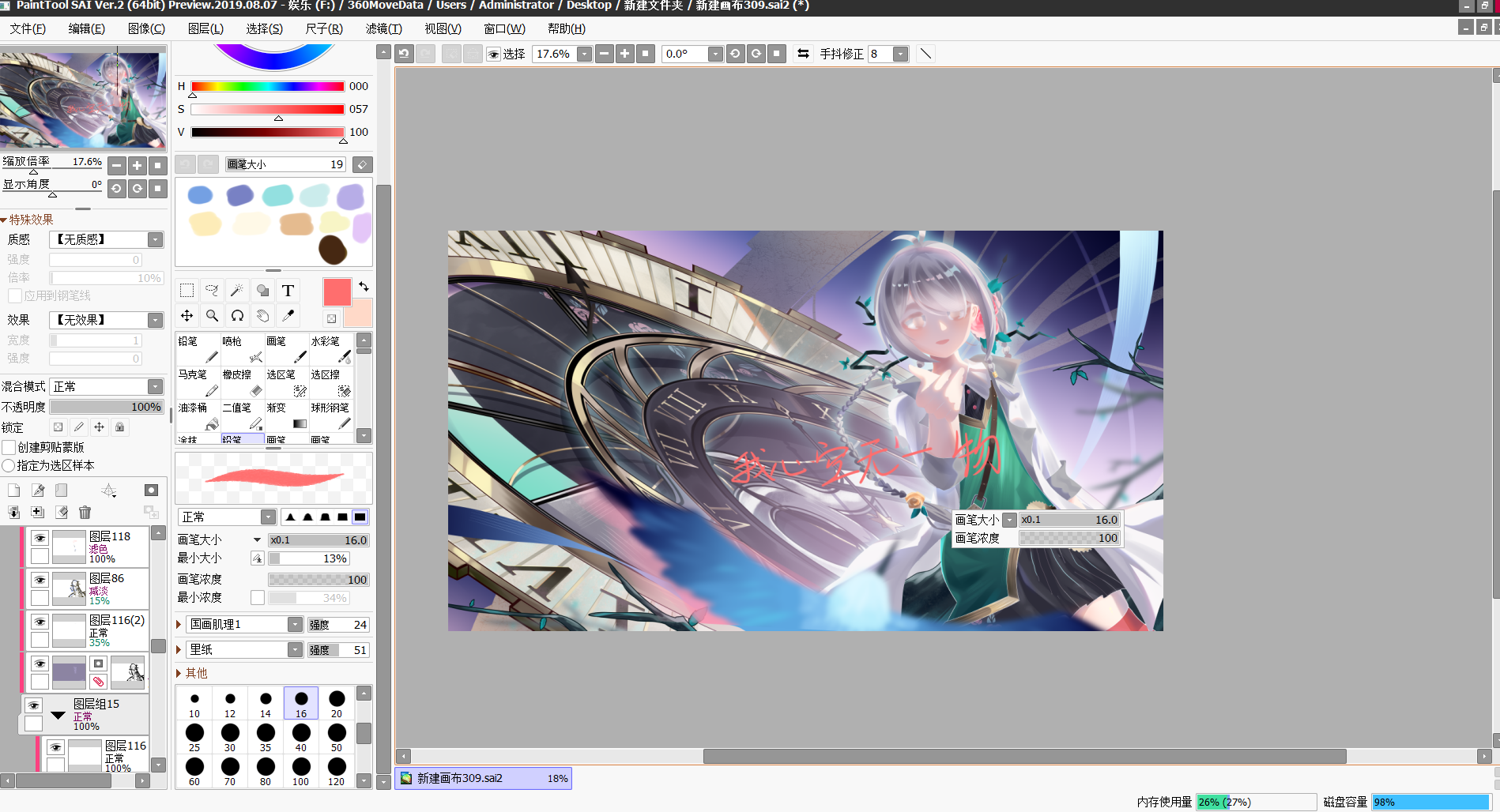Select the zoom magnifier tool
This screenshot has height=812, width=1500.
point(212,316)
